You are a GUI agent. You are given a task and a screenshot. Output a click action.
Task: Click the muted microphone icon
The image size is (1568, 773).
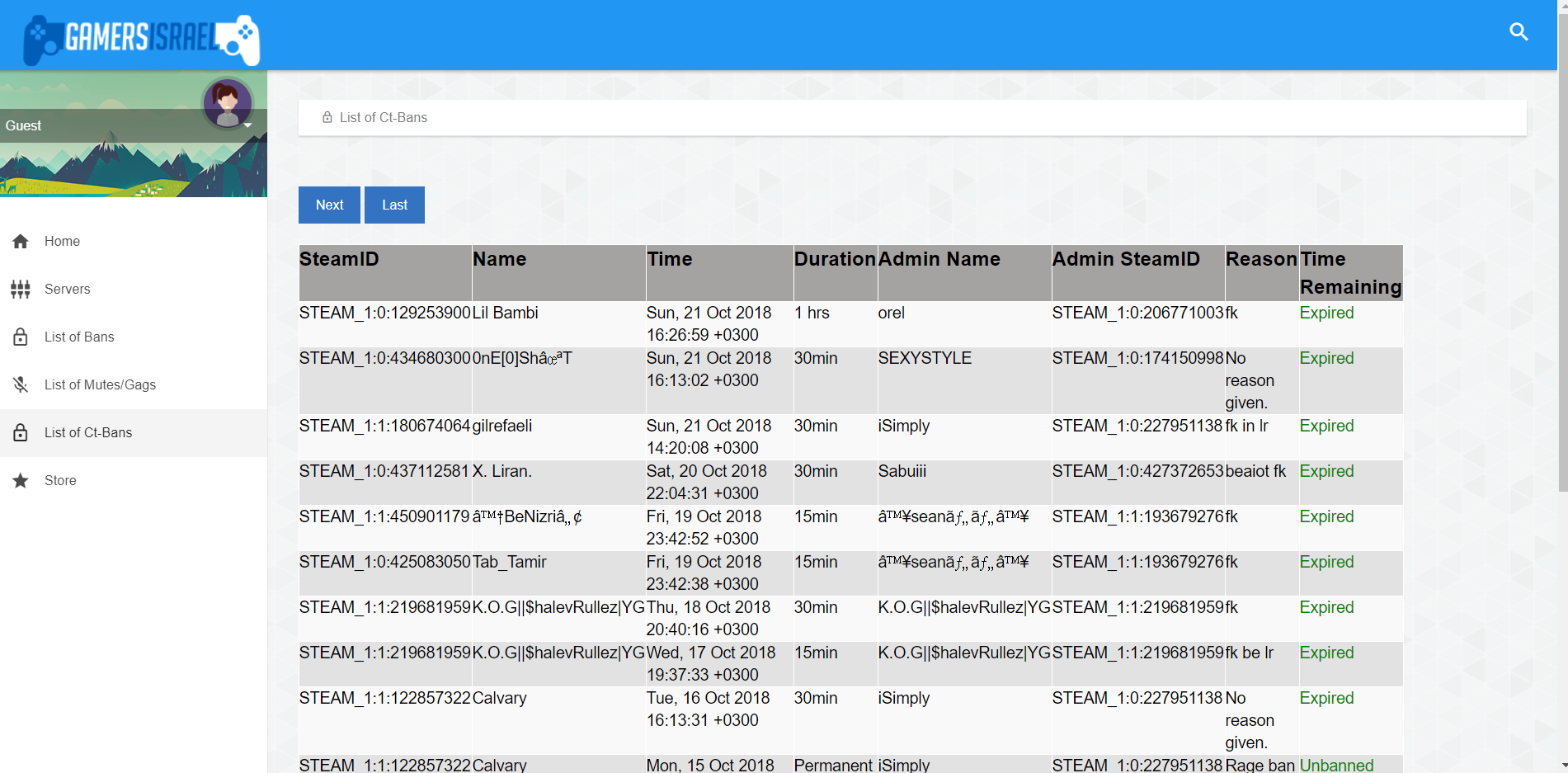(21, 385)
